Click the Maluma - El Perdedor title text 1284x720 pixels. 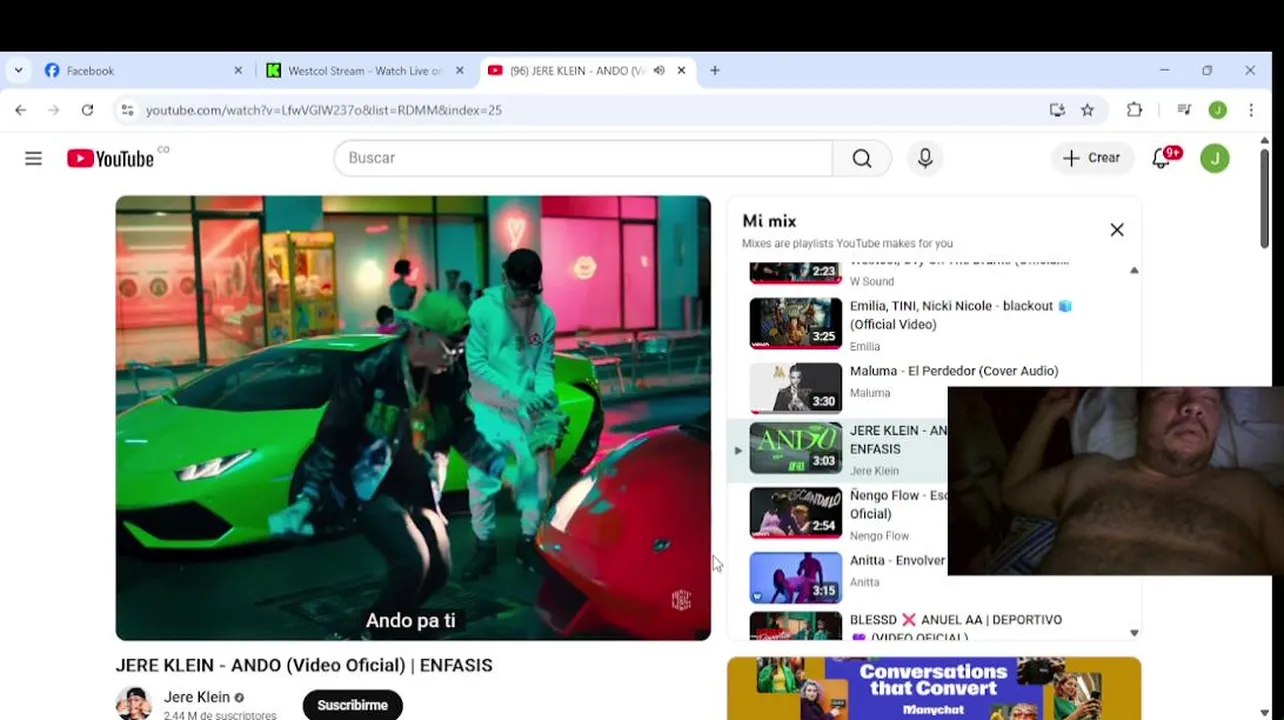pyautogui.click(x=954, y=371)
